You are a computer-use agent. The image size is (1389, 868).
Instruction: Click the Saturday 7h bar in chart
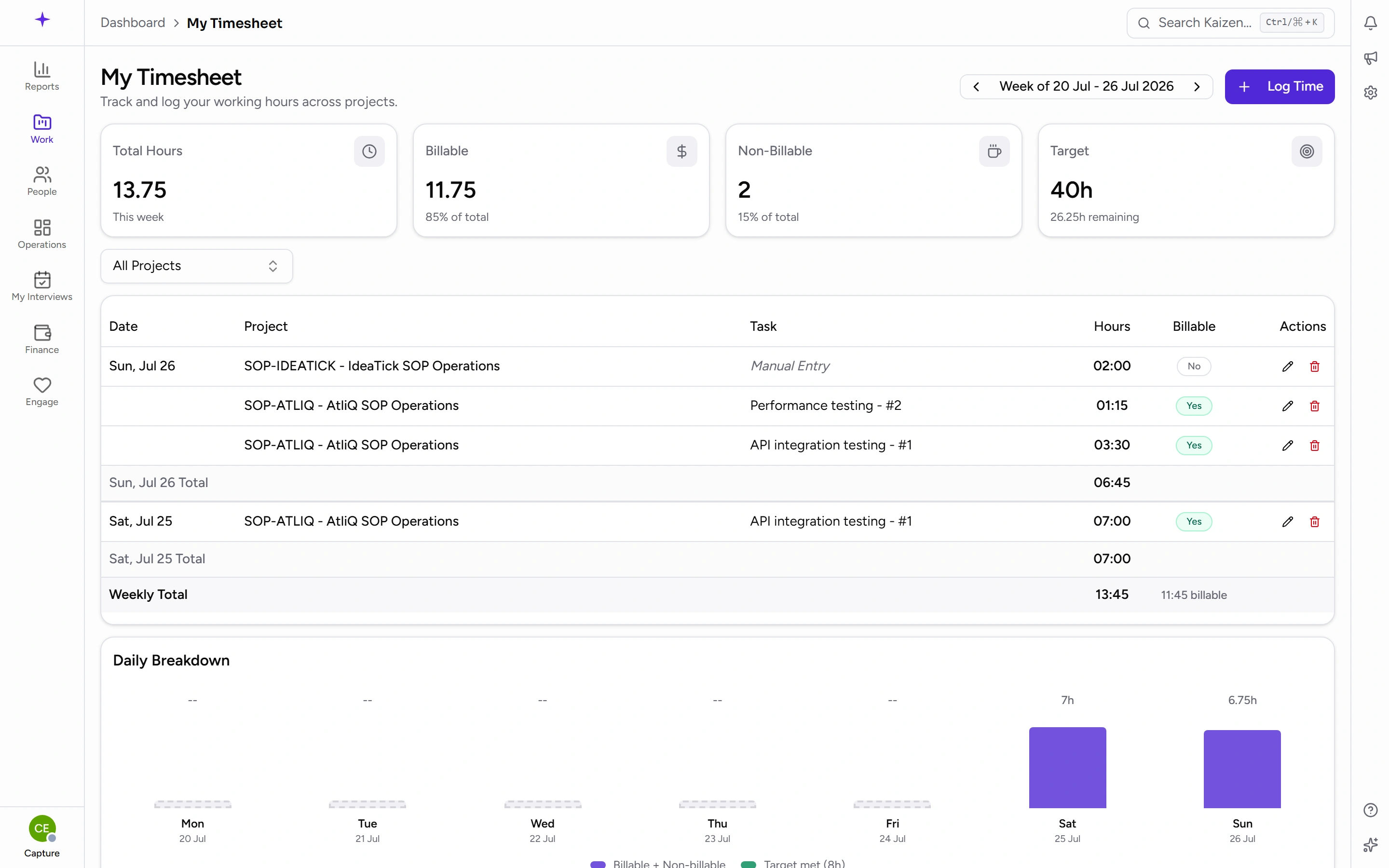pos(1067,768)
